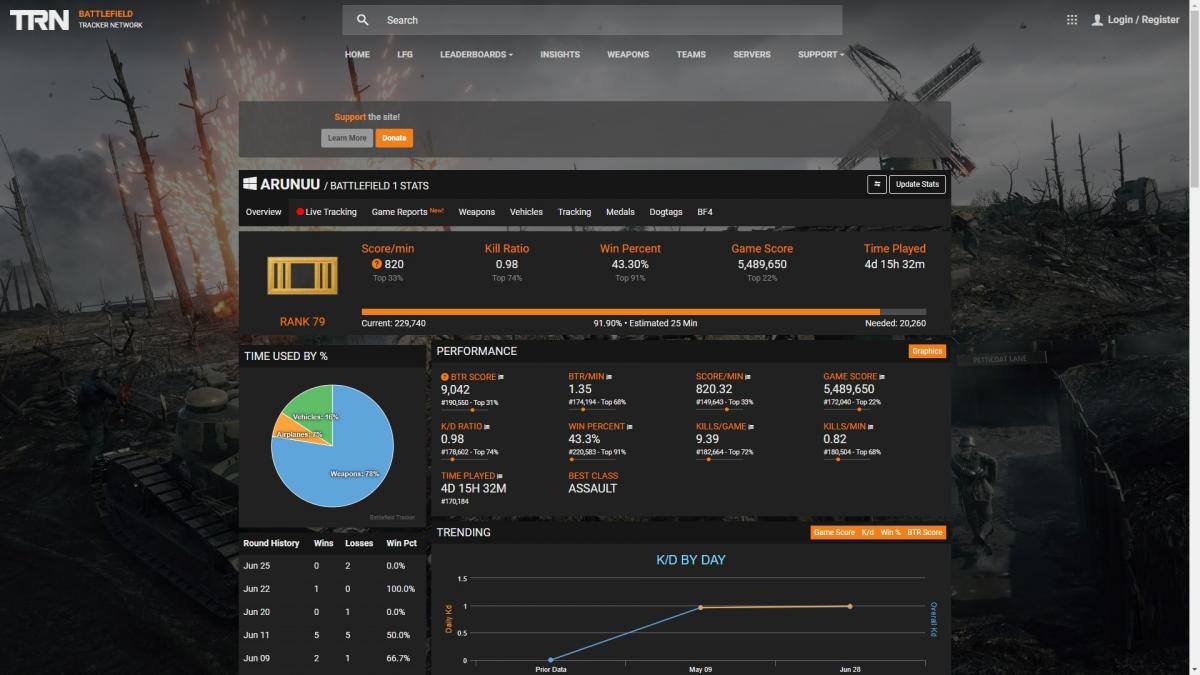This screenshot has width=1200, height=675.
Task: Select the Game Score trending toggle
Action: click(x=834, y=532)
